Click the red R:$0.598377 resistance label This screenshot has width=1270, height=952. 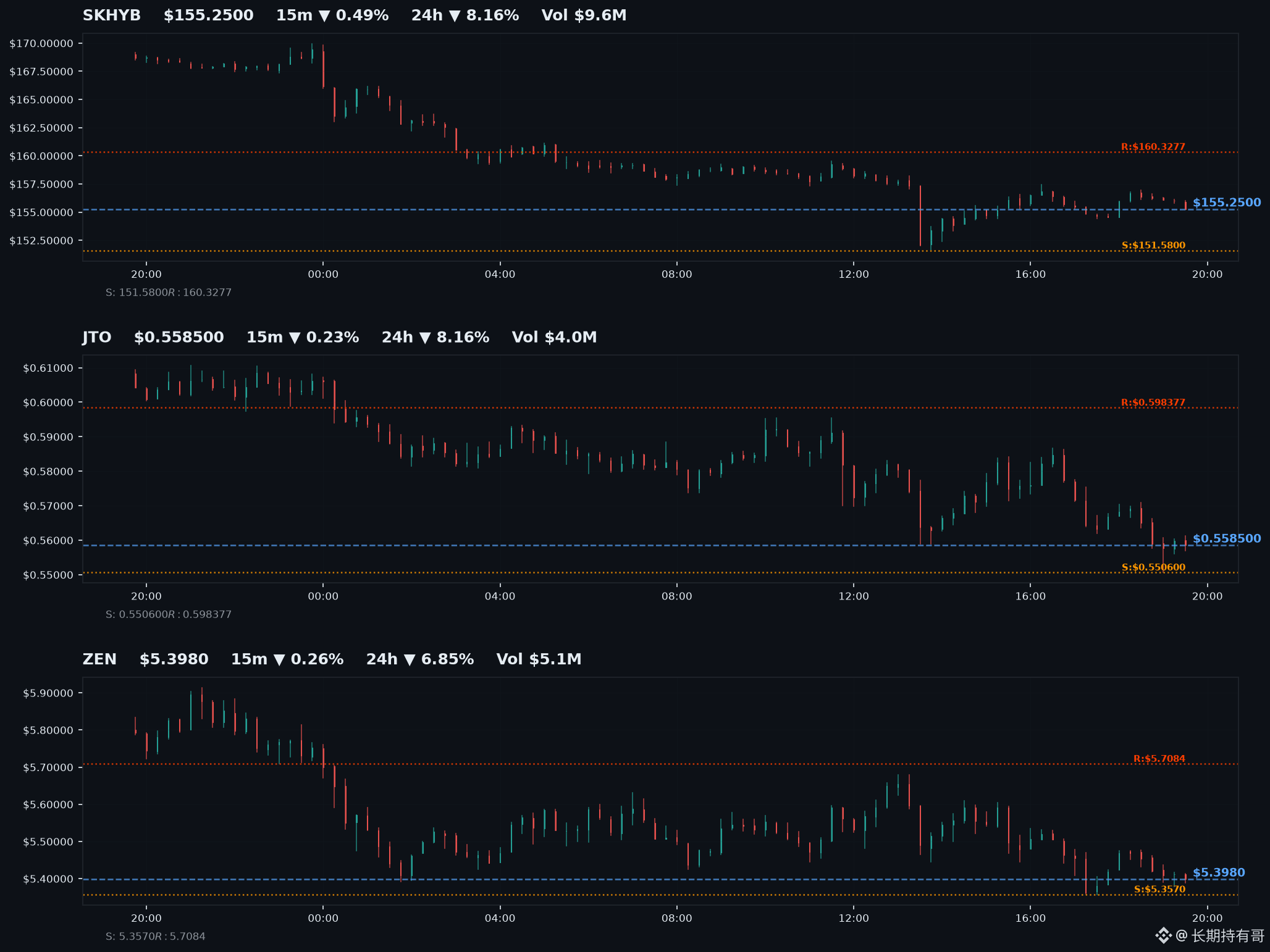click(1153, 403)
